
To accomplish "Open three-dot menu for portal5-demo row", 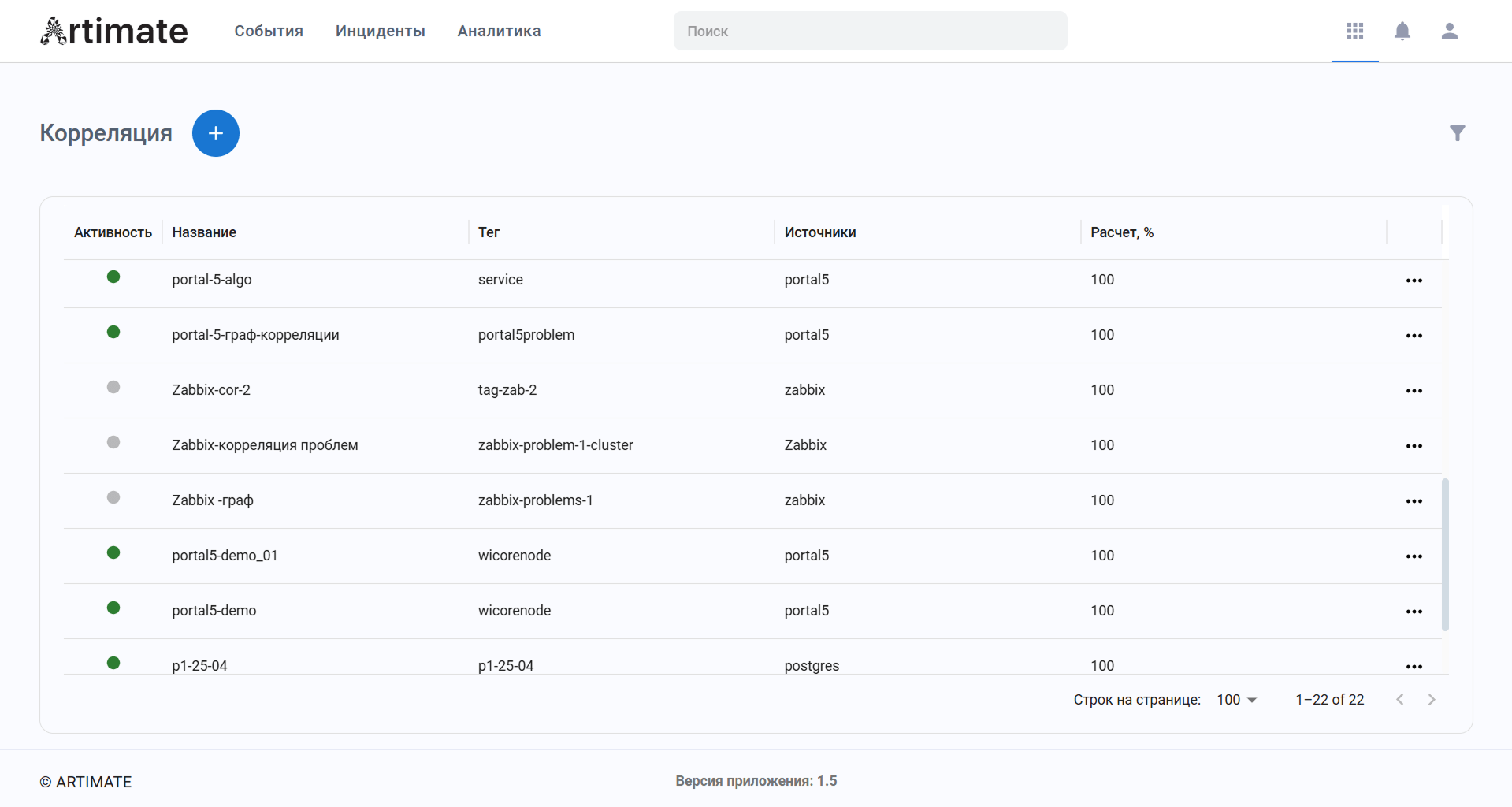I will pos(1414,612).
